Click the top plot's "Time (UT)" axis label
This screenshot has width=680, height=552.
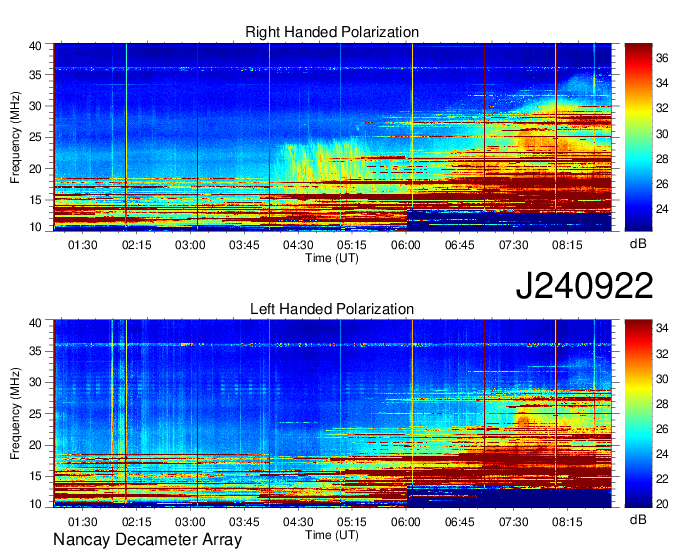[x=332, y=258]
